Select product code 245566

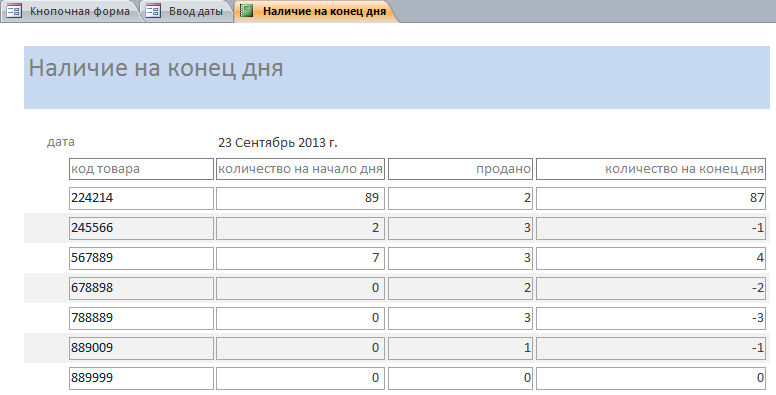pos(142,228)
